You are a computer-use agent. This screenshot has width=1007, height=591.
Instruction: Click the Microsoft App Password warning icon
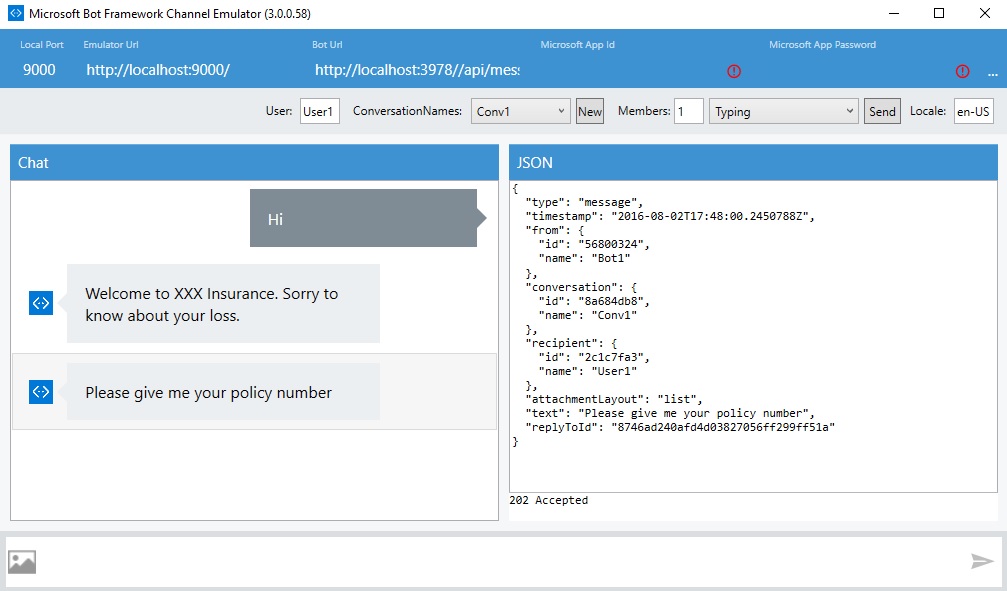[x=962, y=71]
